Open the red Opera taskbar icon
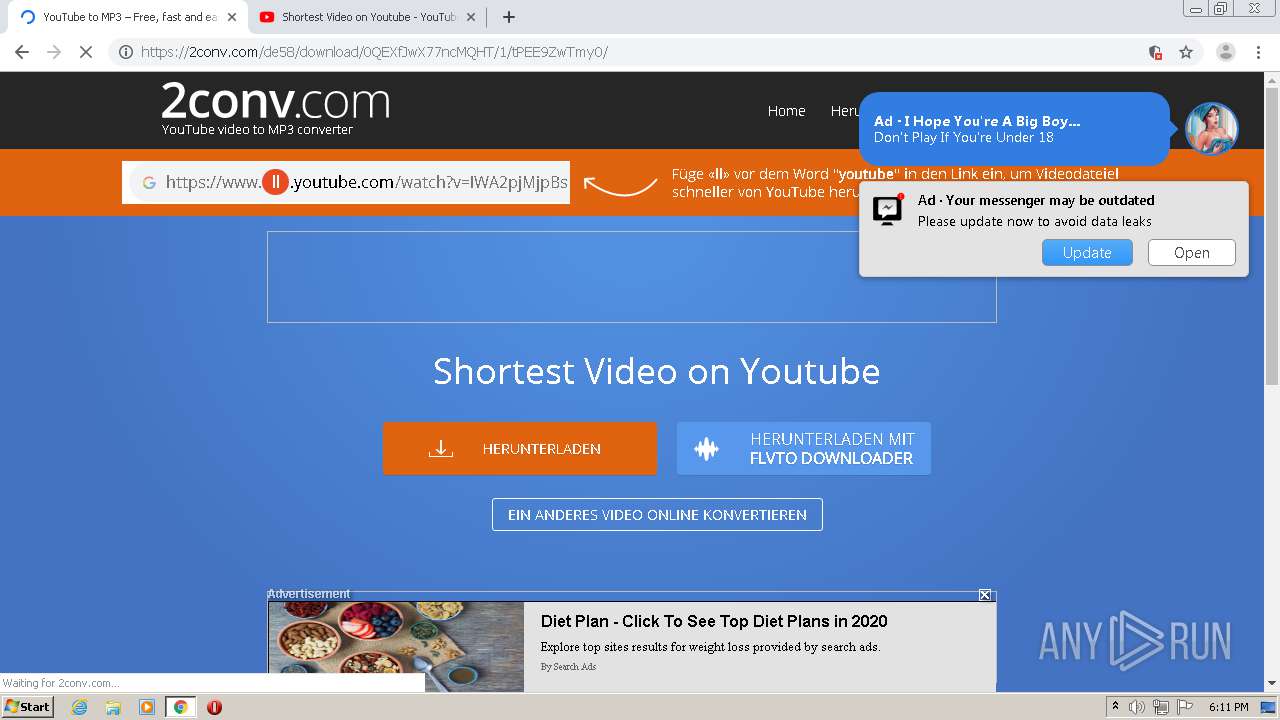 pyautogui.click(x=214, y=707)
